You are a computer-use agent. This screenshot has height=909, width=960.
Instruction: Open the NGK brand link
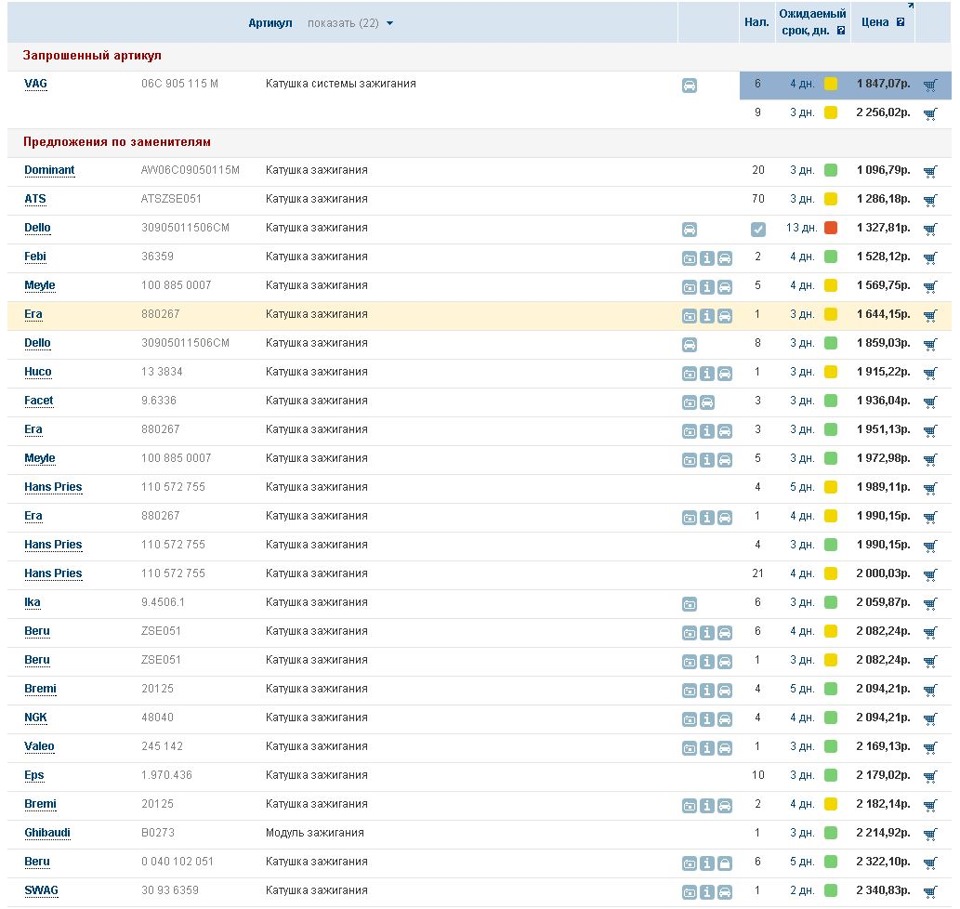[36, 717]
